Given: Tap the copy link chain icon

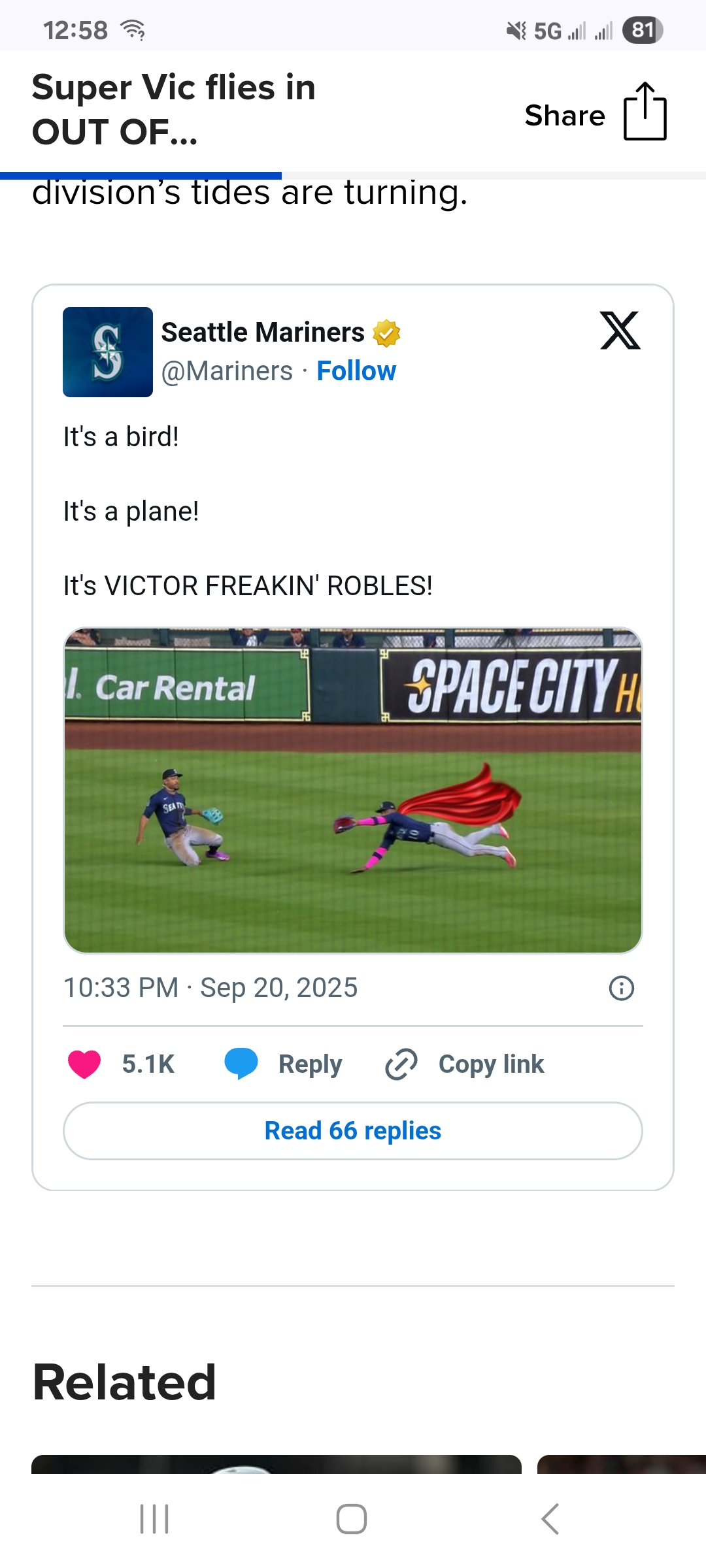Looking at the screenshot, I should tap(401, 1064).
